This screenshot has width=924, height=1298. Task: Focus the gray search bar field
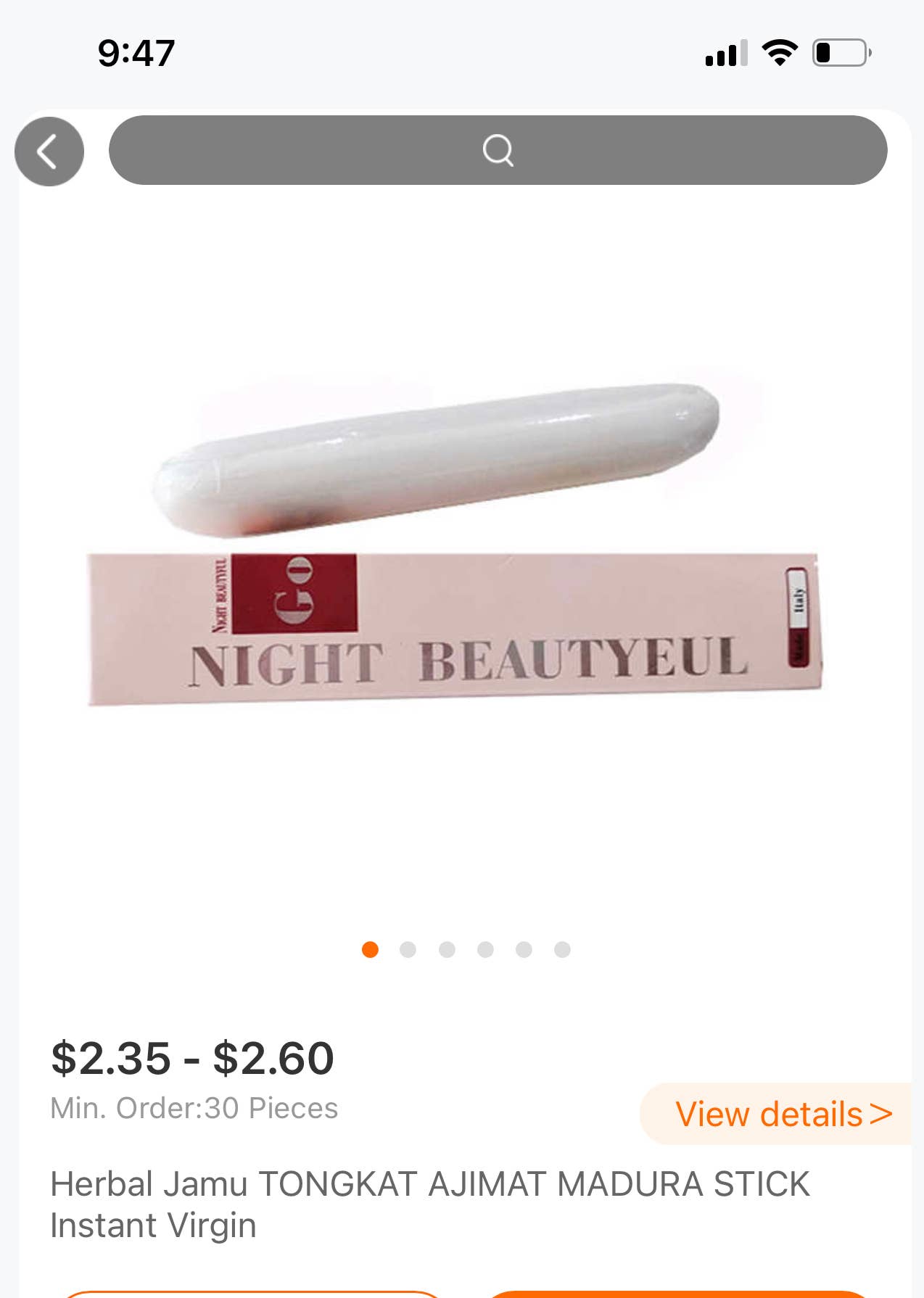(x=498, y=150)
